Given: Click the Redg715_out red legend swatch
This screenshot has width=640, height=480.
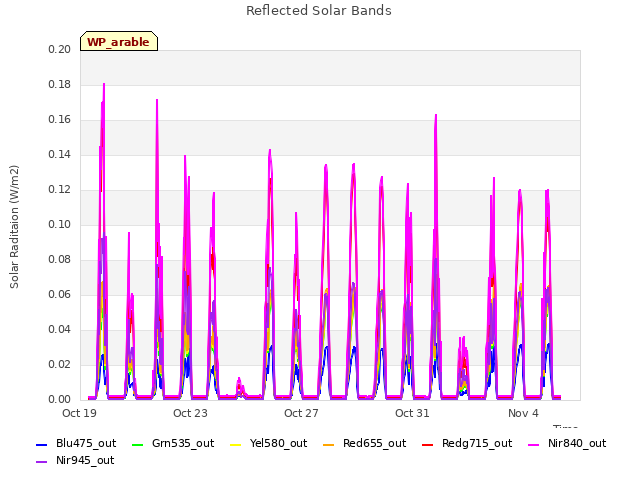Looking at the screenshot, I should pos(427,444).
